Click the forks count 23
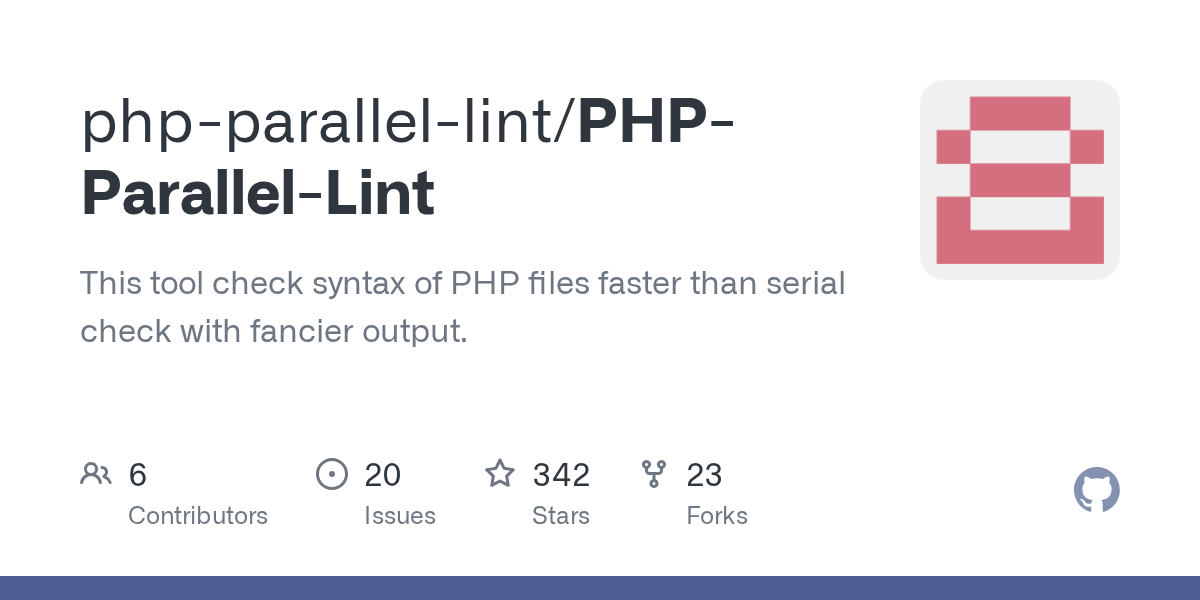 pos(704,475)
